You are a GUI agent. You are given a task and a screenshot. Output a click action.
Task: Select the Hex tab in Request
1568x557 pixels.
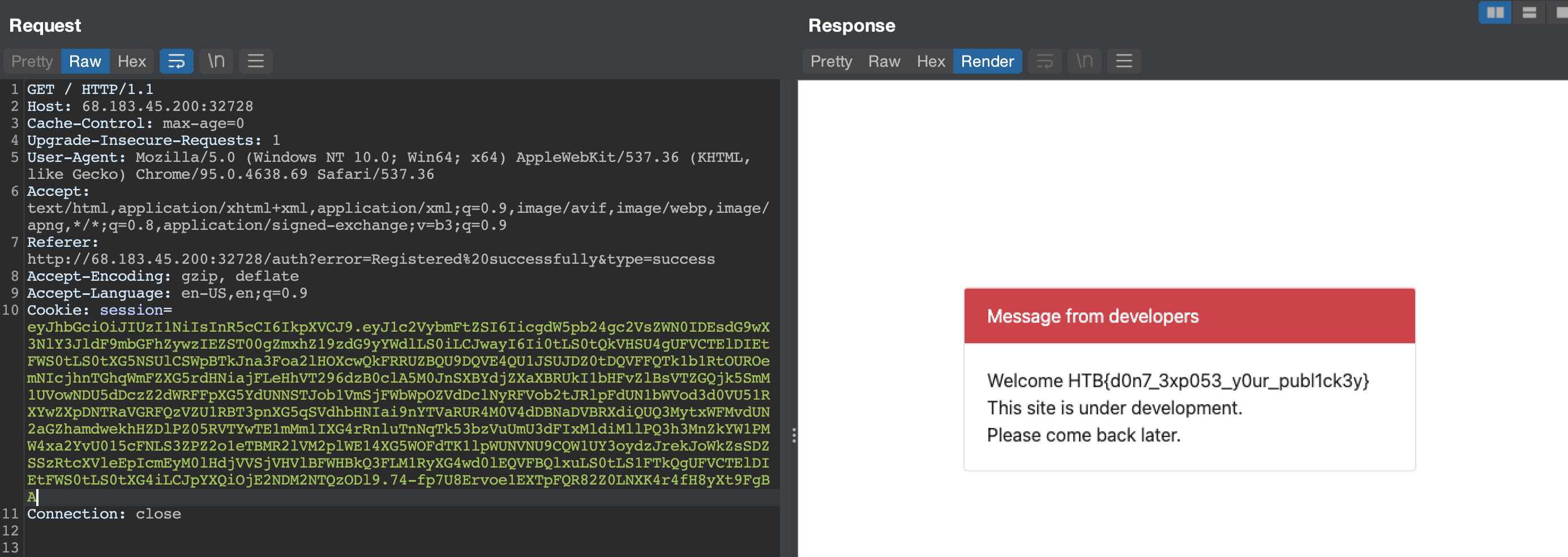[x=131, y=61]
